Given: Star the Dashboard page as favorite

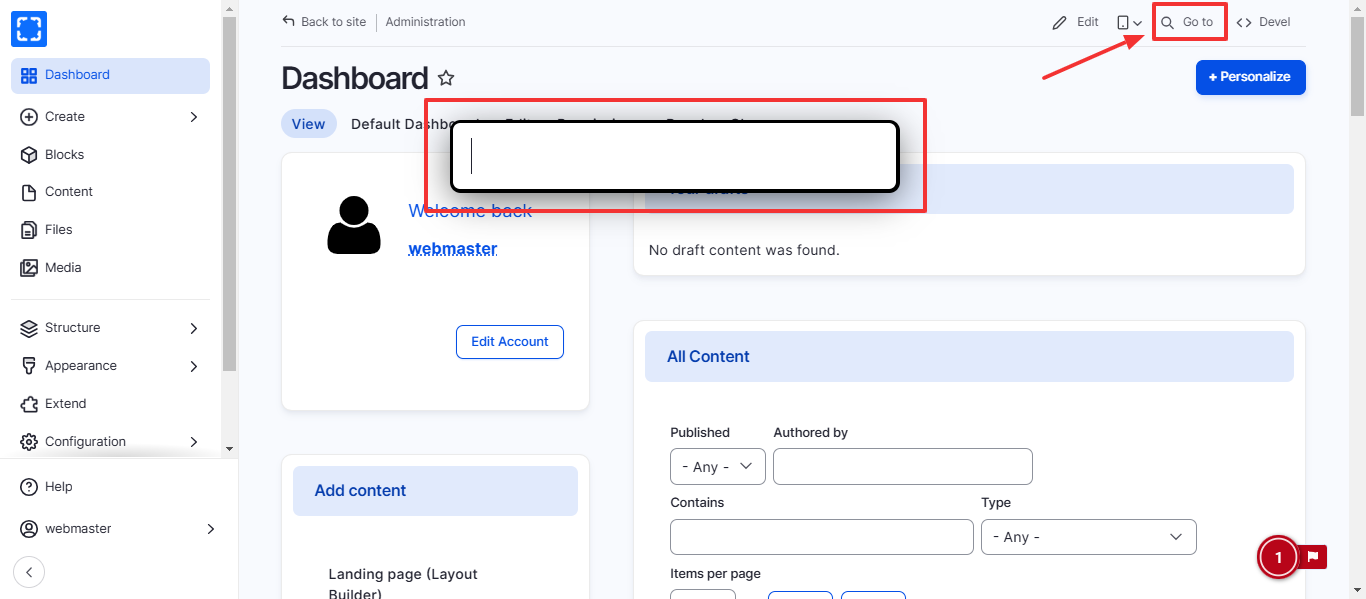Looking at the screenshot, I should click(x=446, y=78).
